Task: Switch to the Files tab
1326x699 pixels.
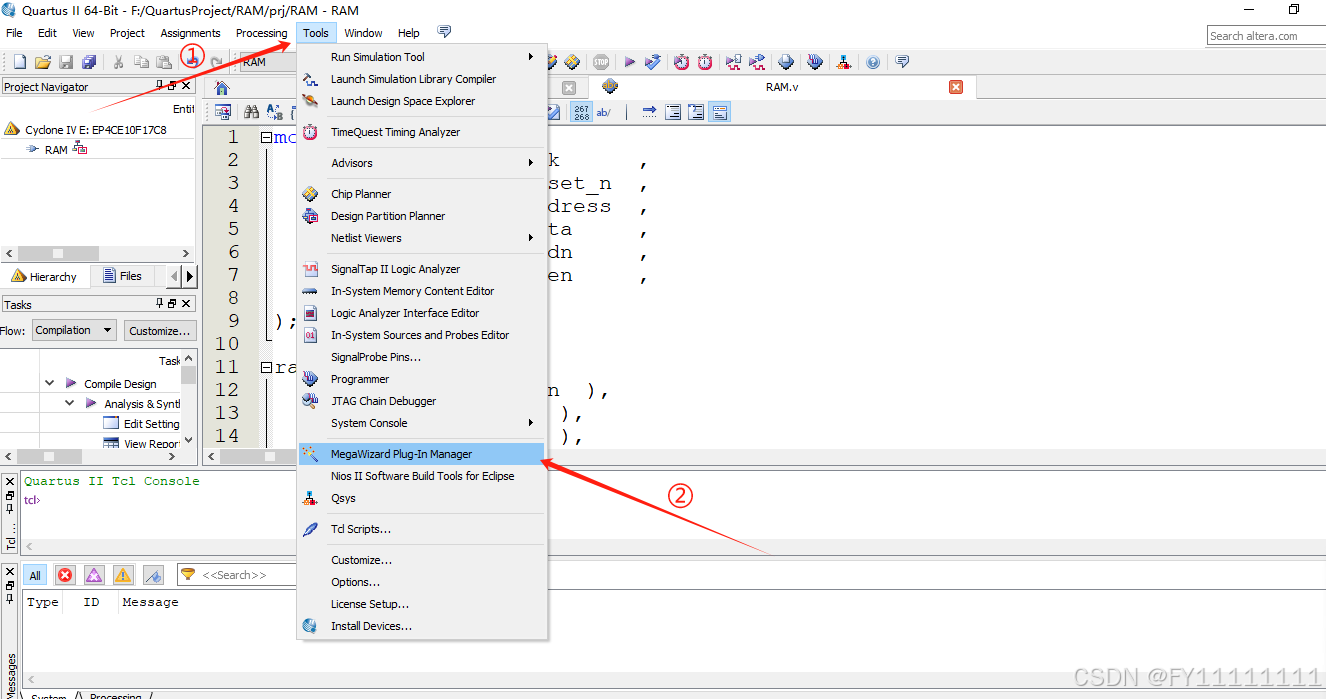Action: click(x=122, y=276)
